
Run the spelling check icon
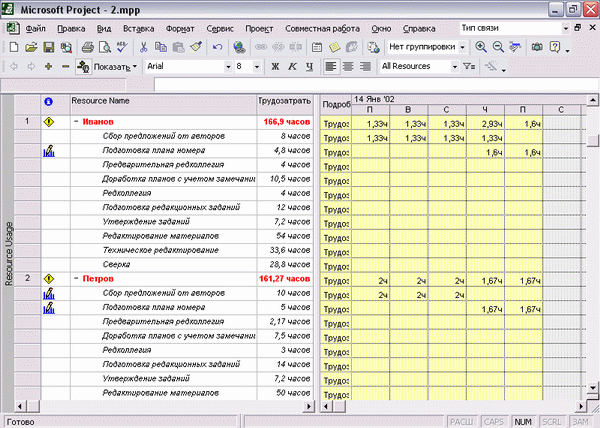pos(122,47)
